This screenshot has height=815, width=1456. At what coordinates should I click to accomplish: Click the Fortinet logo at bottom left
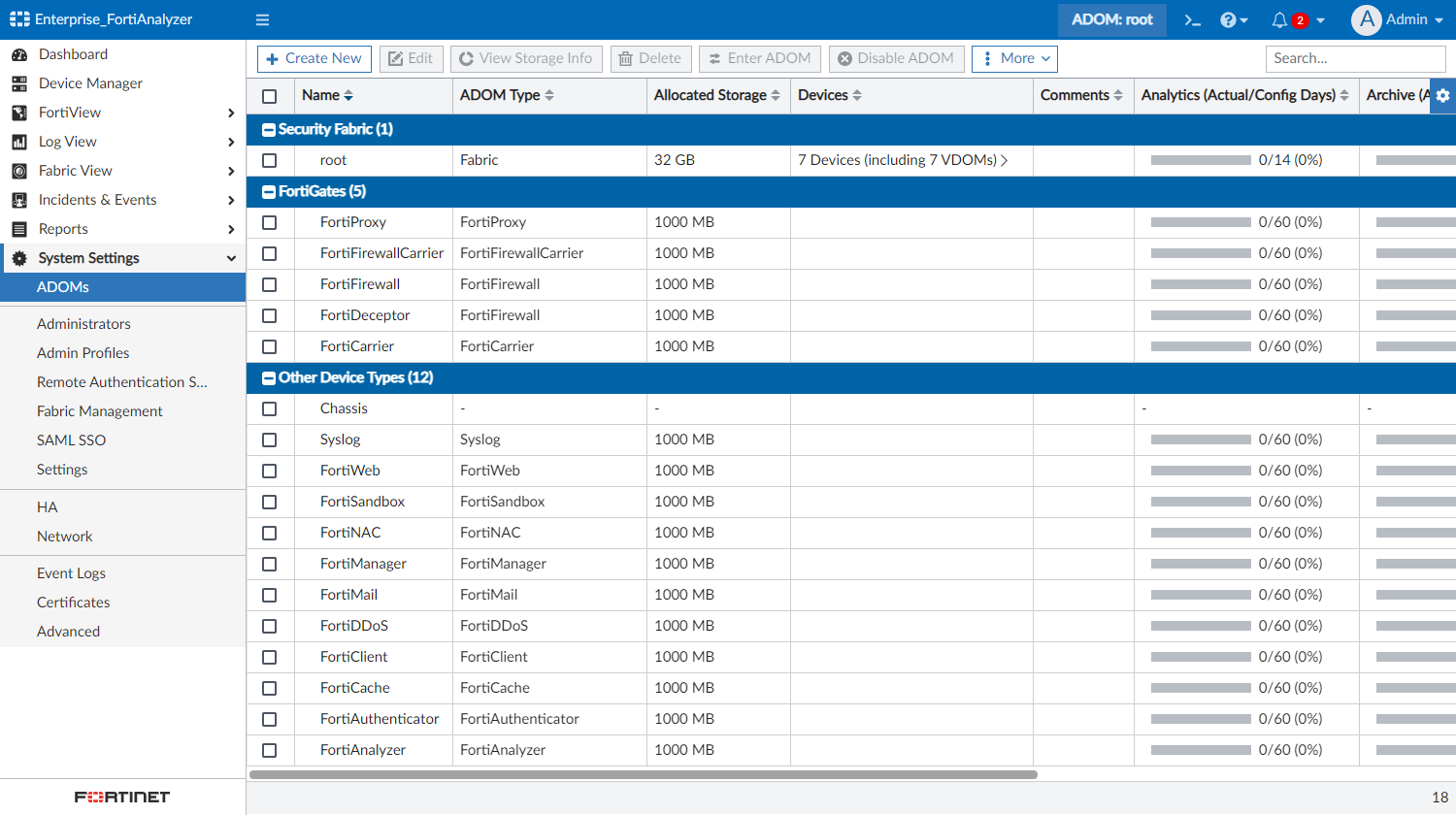pos(120,797)
